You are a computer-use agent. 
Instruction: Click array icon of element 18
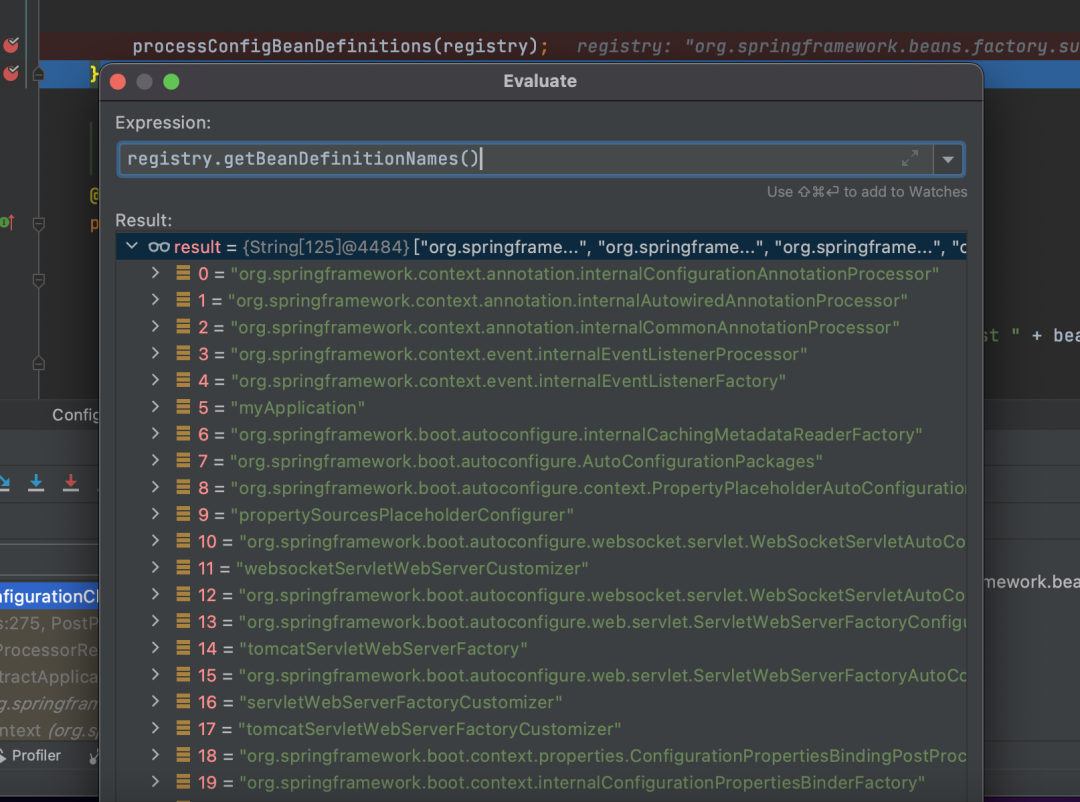click(x=183, y=755)
